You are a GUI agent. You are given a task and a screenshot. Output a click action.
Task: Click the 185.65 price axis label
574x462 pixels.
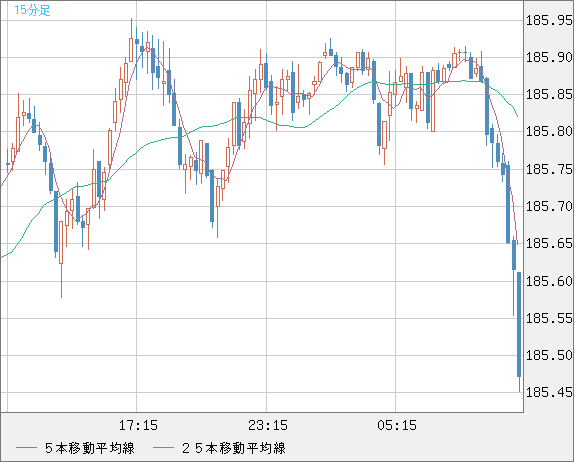coord(549,243)
